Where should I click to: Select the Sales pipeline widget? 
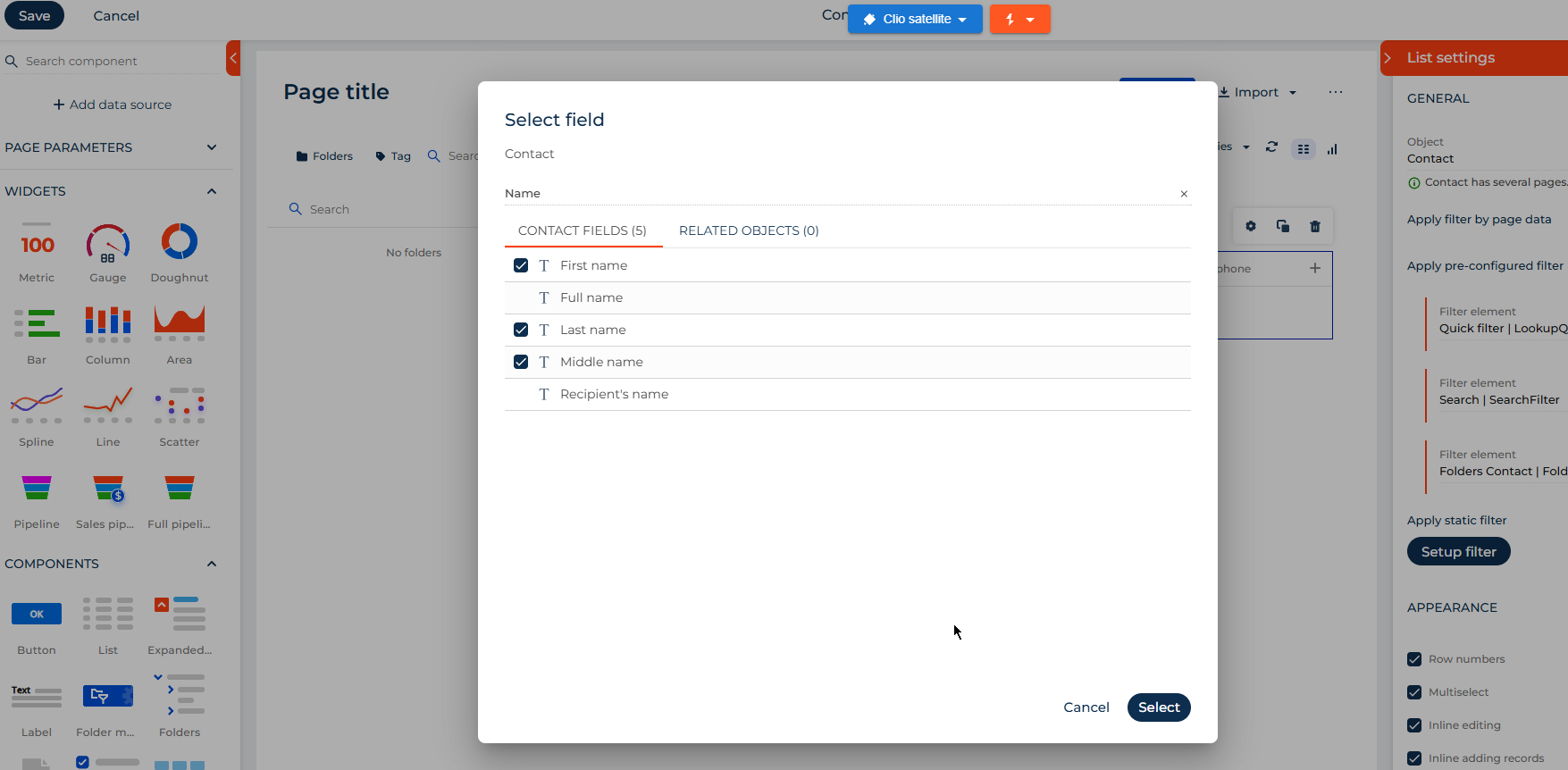107,489
